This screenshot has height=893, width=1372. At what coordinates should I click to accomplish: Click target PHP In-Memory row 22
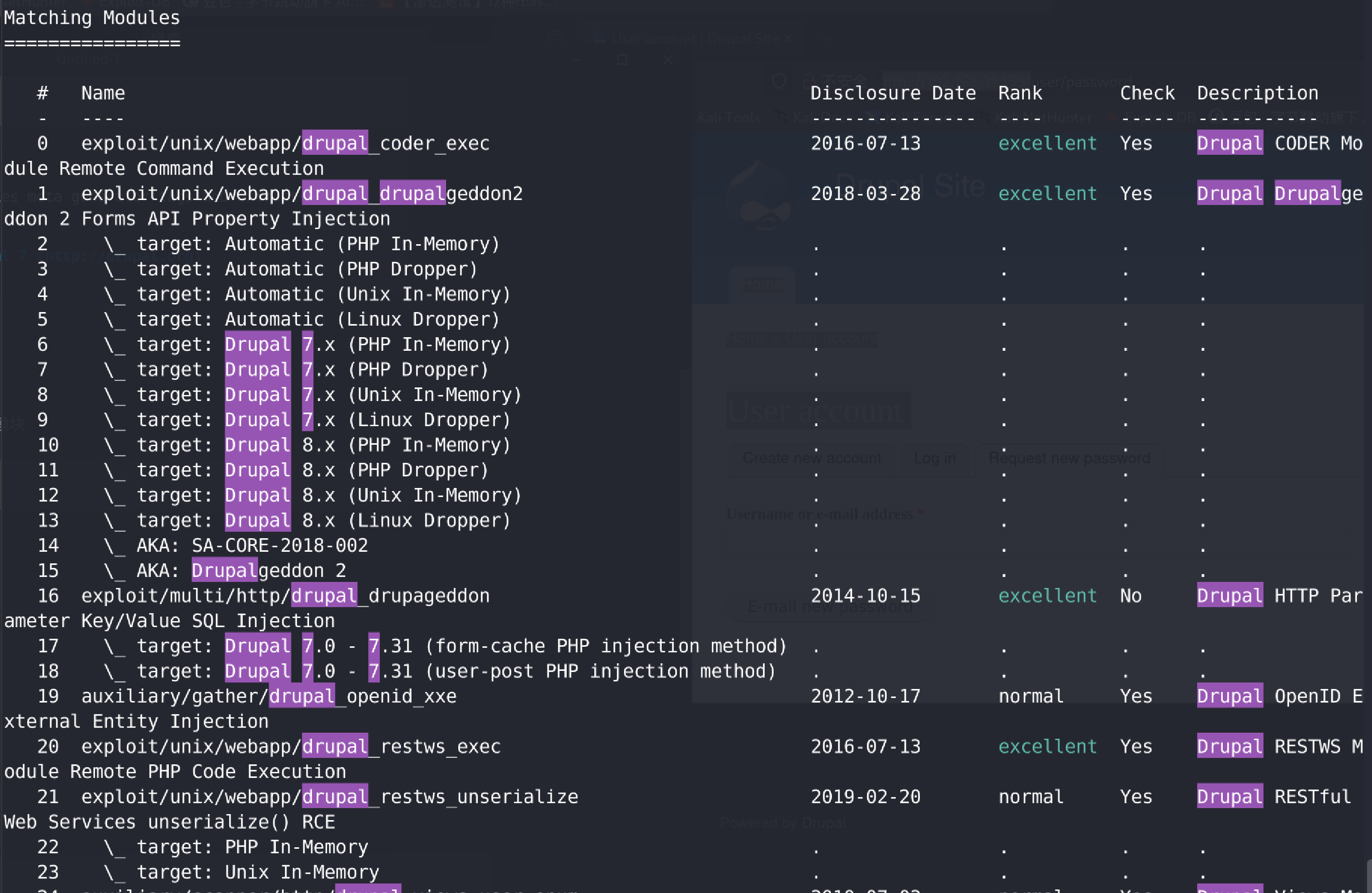[x=236, y=847]
